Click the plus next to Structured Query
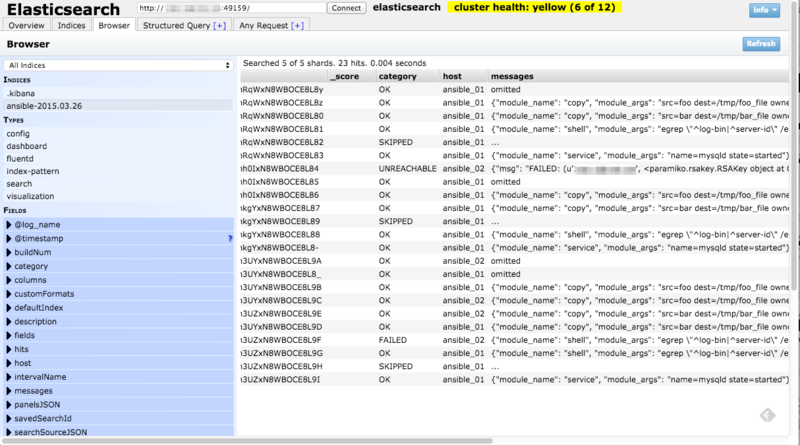Image resolution: width=800 pixels, height=445 pixels. pyautogui.click(x=219, y=26)
